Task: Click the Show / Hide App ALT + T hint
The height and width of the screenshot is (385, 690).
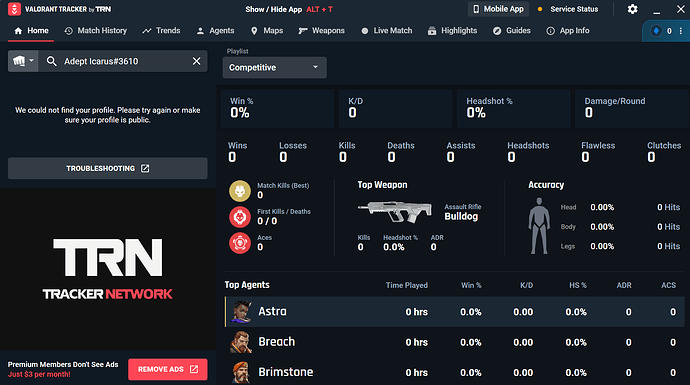Action: click(289, 9)
